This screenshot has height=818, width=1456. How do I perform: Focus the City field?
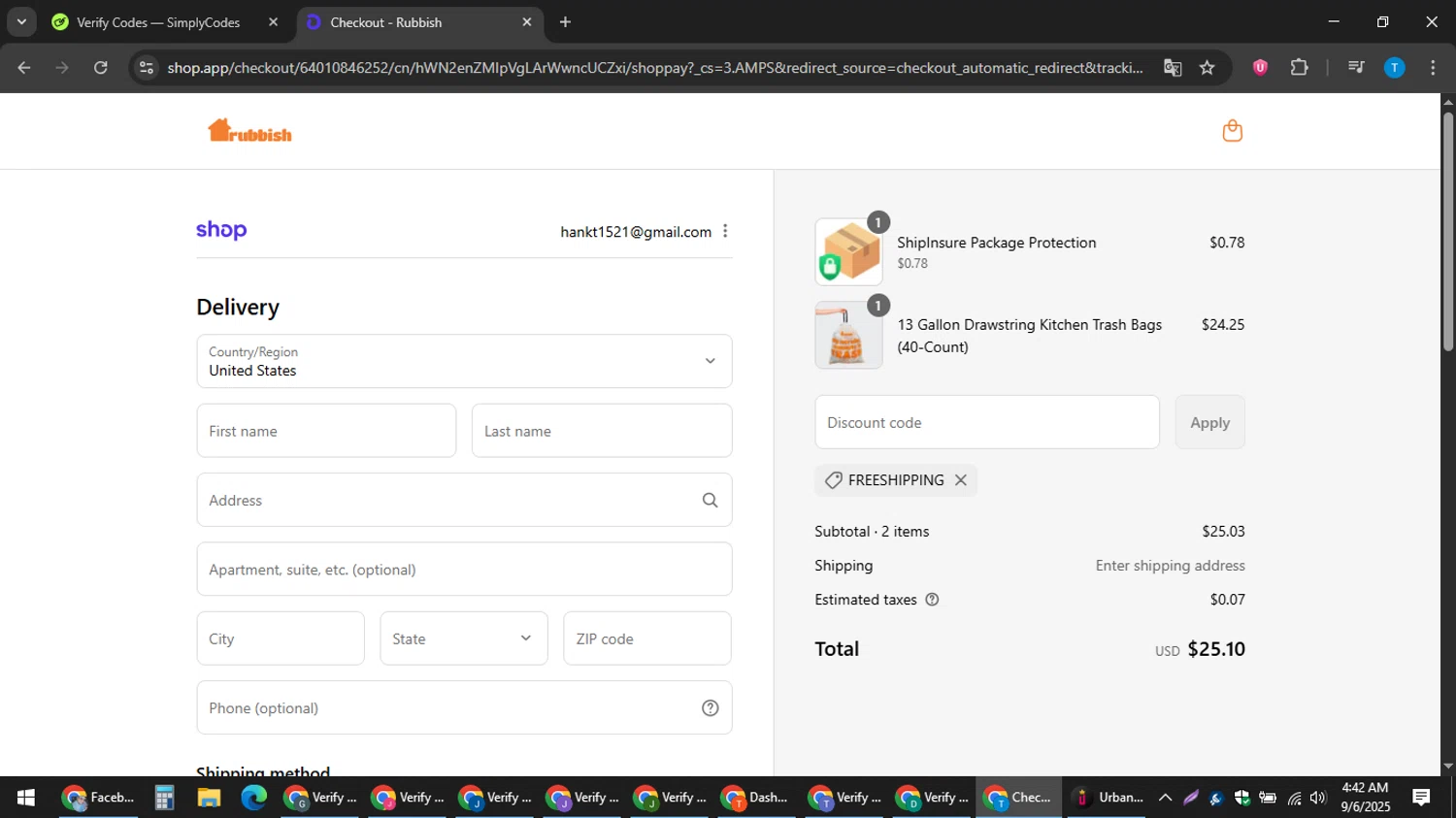pyautogui.click(x=281, y=638)
